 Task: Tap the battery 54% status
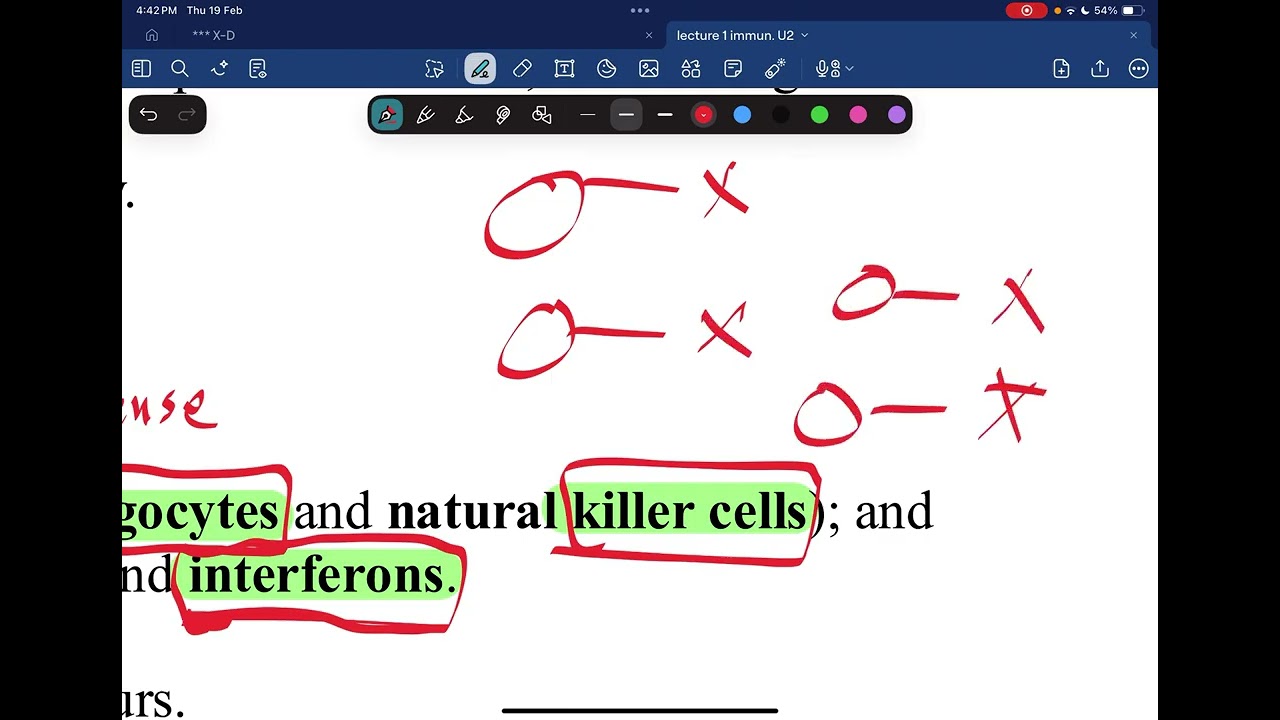pyautogui.click(x=1119, y=10)
